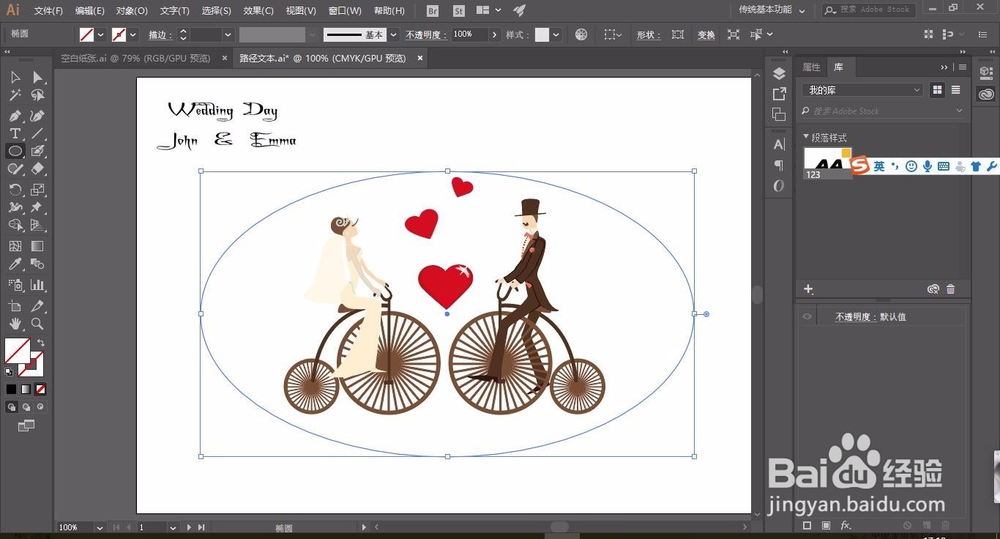Click the 形状 shape link
1000x539 pixels.
pos(647,35)
